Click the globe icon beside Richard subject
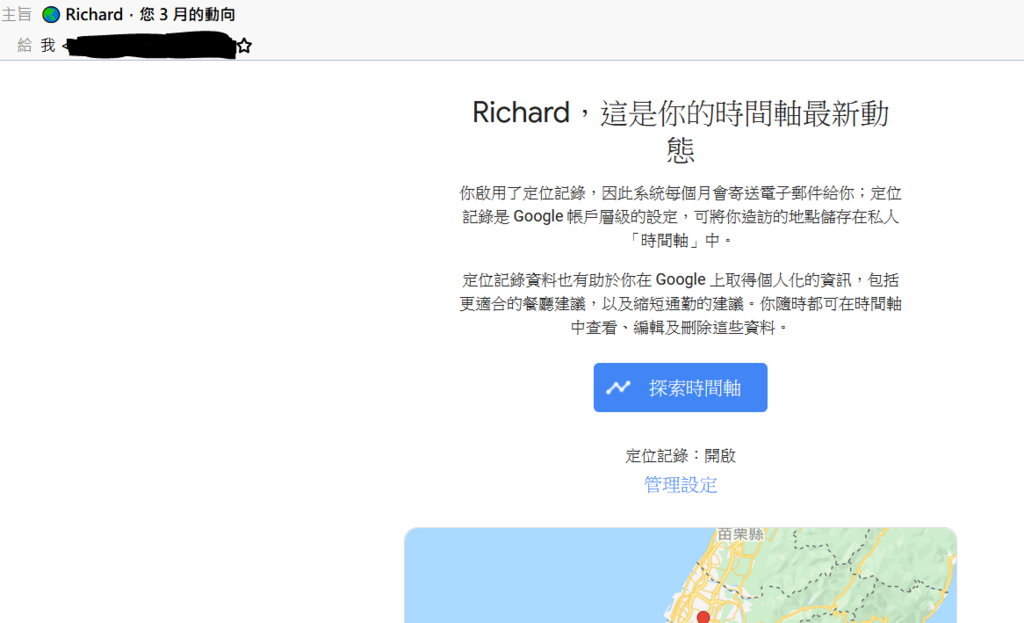1024x623 pixels. coord(51,14)
